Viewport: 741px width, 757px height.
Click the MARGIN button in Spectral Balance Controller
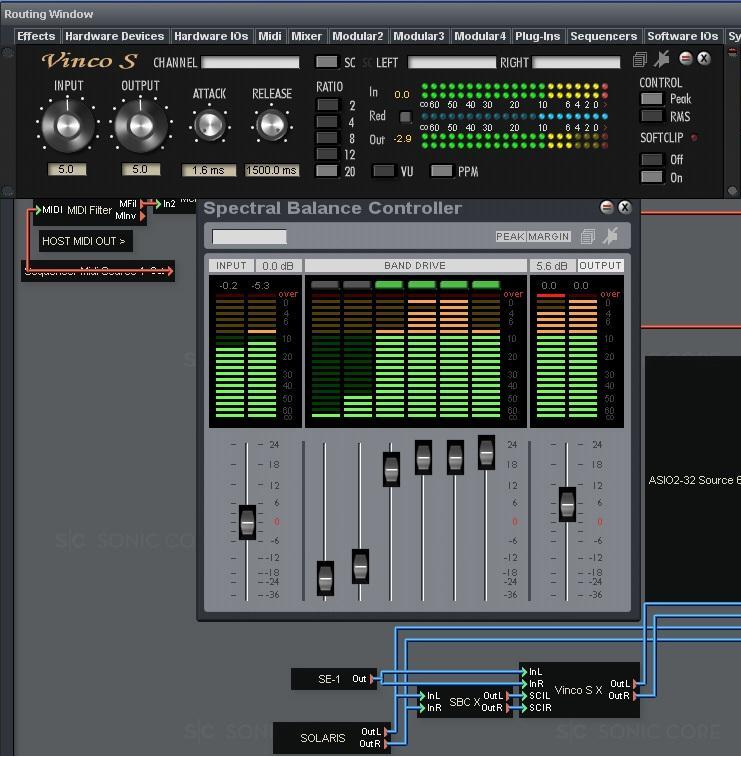[x=548, y=237]
